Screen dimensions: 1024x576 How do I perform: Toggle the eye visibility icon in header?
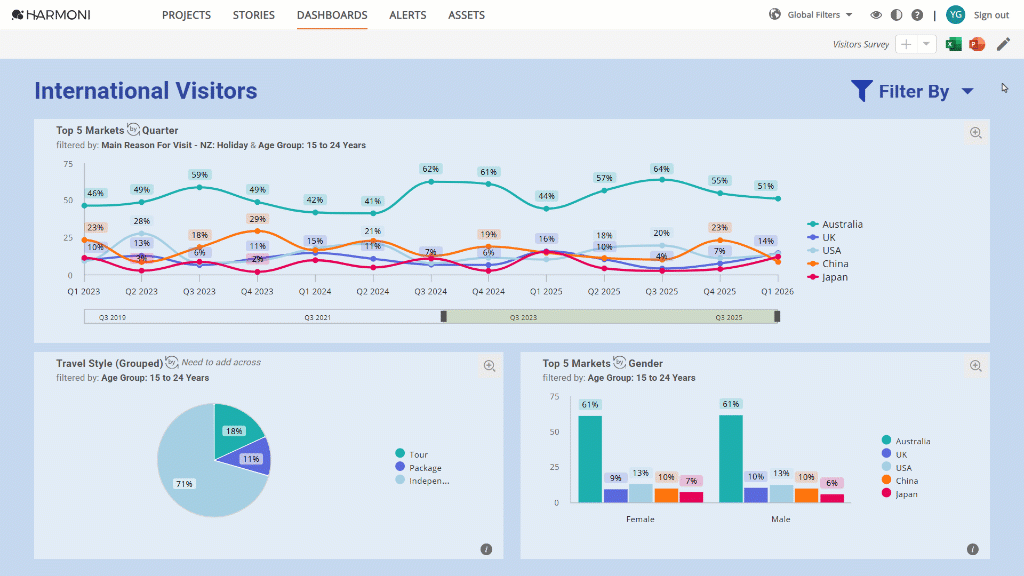click(x=876, y=15)
